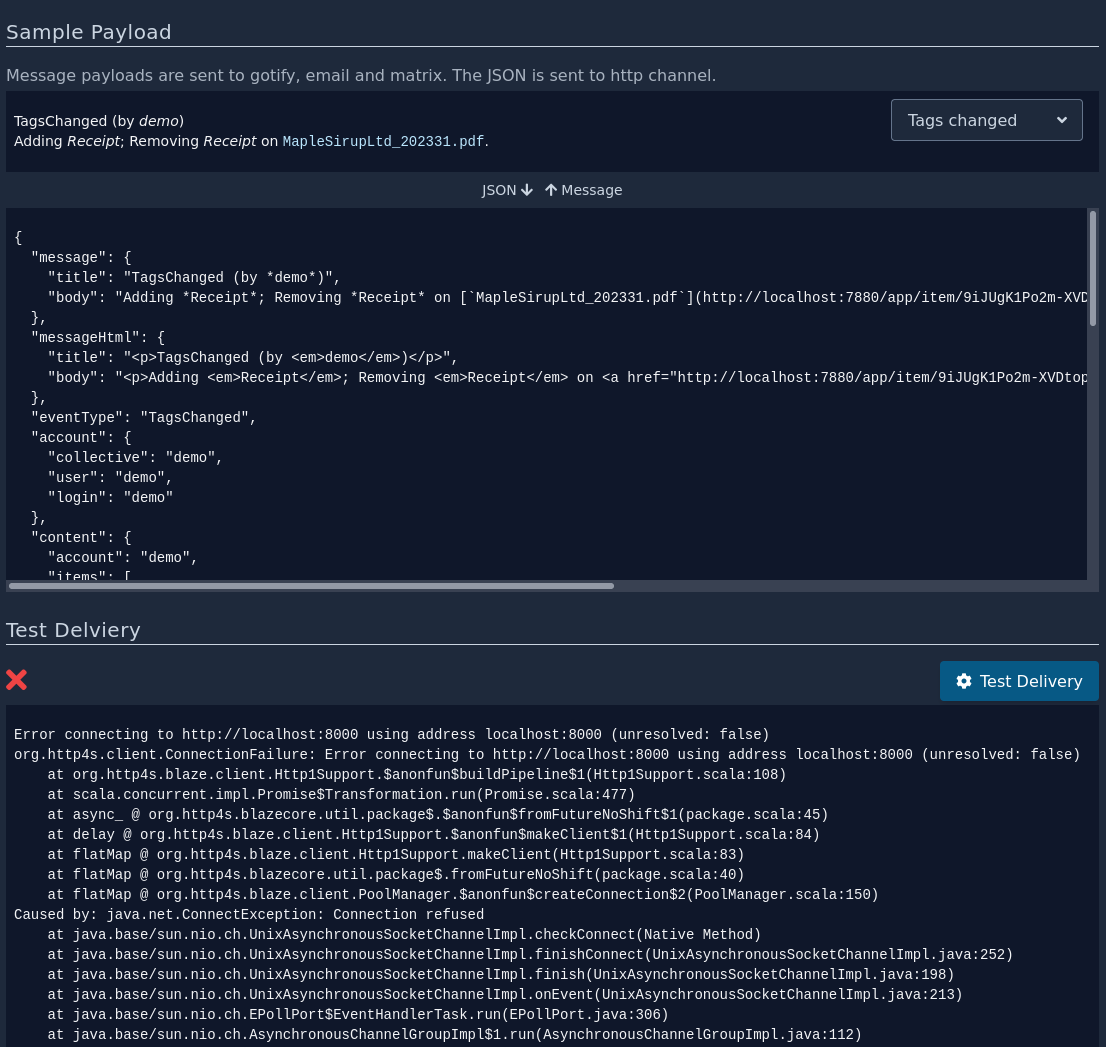Click the "Sample Payload" section heading
Image resolution: width=1106 pixels, height=1047 pixels.
pyautogui.click(x=89, y=32)
